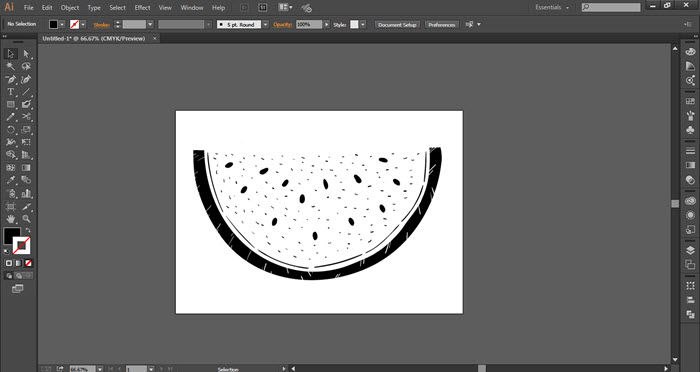
Task: Click the Preferences button
Action: [x=442, y=25]
